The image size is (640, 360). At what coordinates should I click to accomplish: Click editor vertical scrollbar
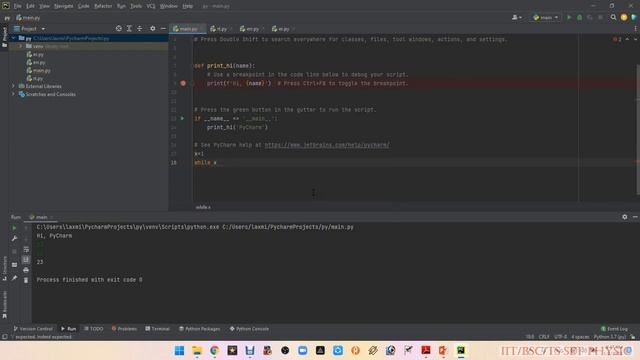(x=638, y=129)
